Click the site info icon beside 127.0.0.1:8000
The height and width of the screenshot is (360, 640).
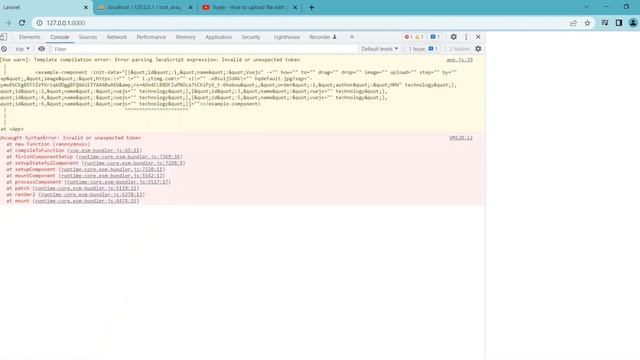click(40, 23)
